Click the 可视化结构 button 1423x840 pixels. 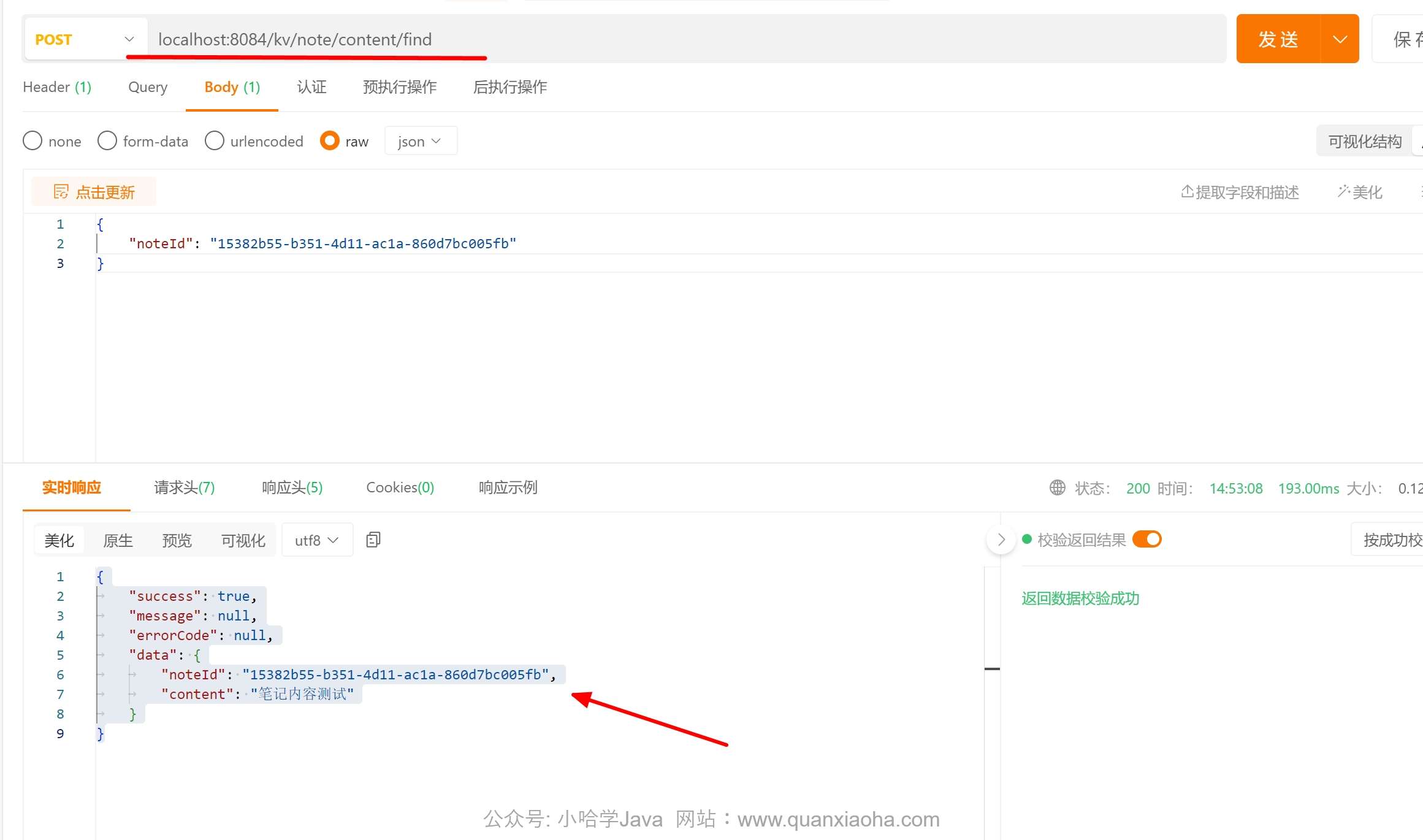1364,142
